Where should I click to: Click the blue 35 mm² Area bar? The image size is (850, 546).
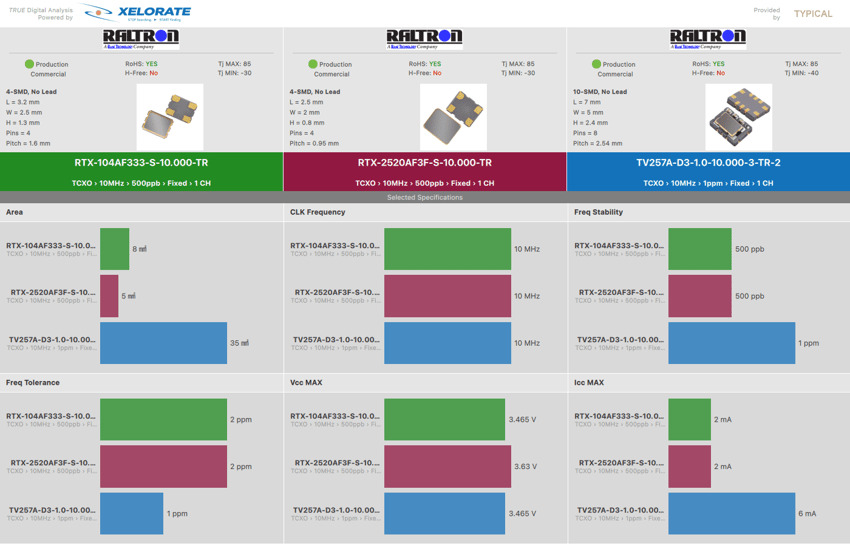(163, 343)
